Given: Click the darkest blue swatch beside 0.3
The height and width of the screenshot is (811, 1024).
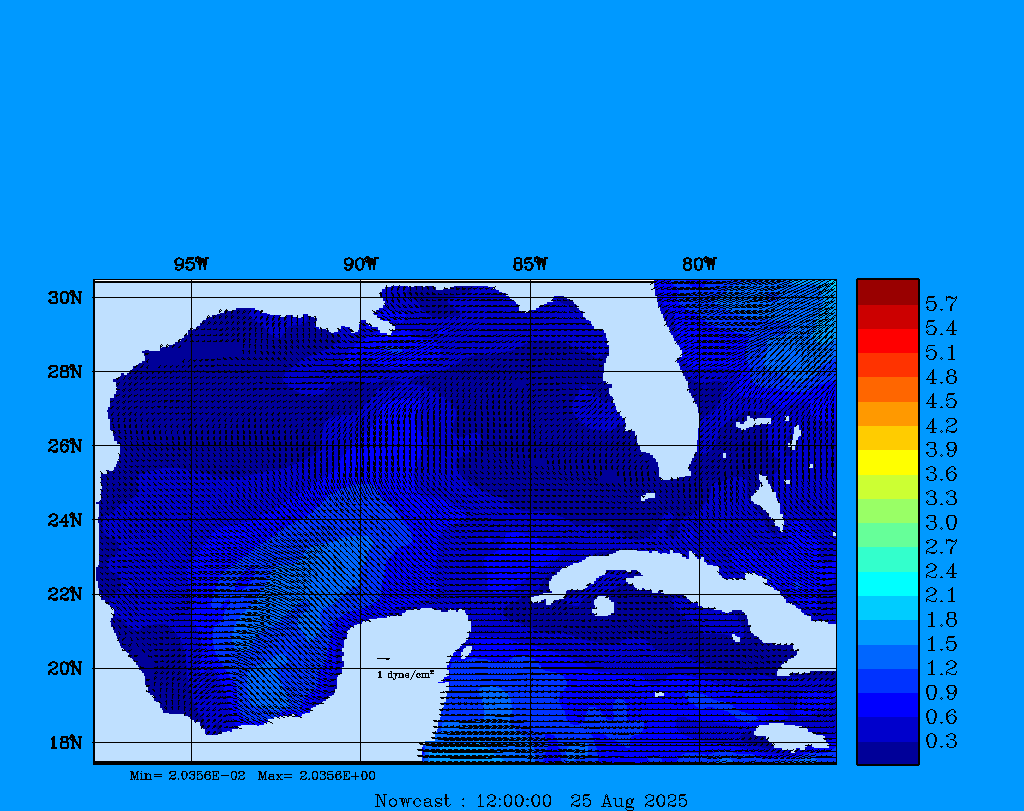Looking at the screenshot, I should point(887,752).
